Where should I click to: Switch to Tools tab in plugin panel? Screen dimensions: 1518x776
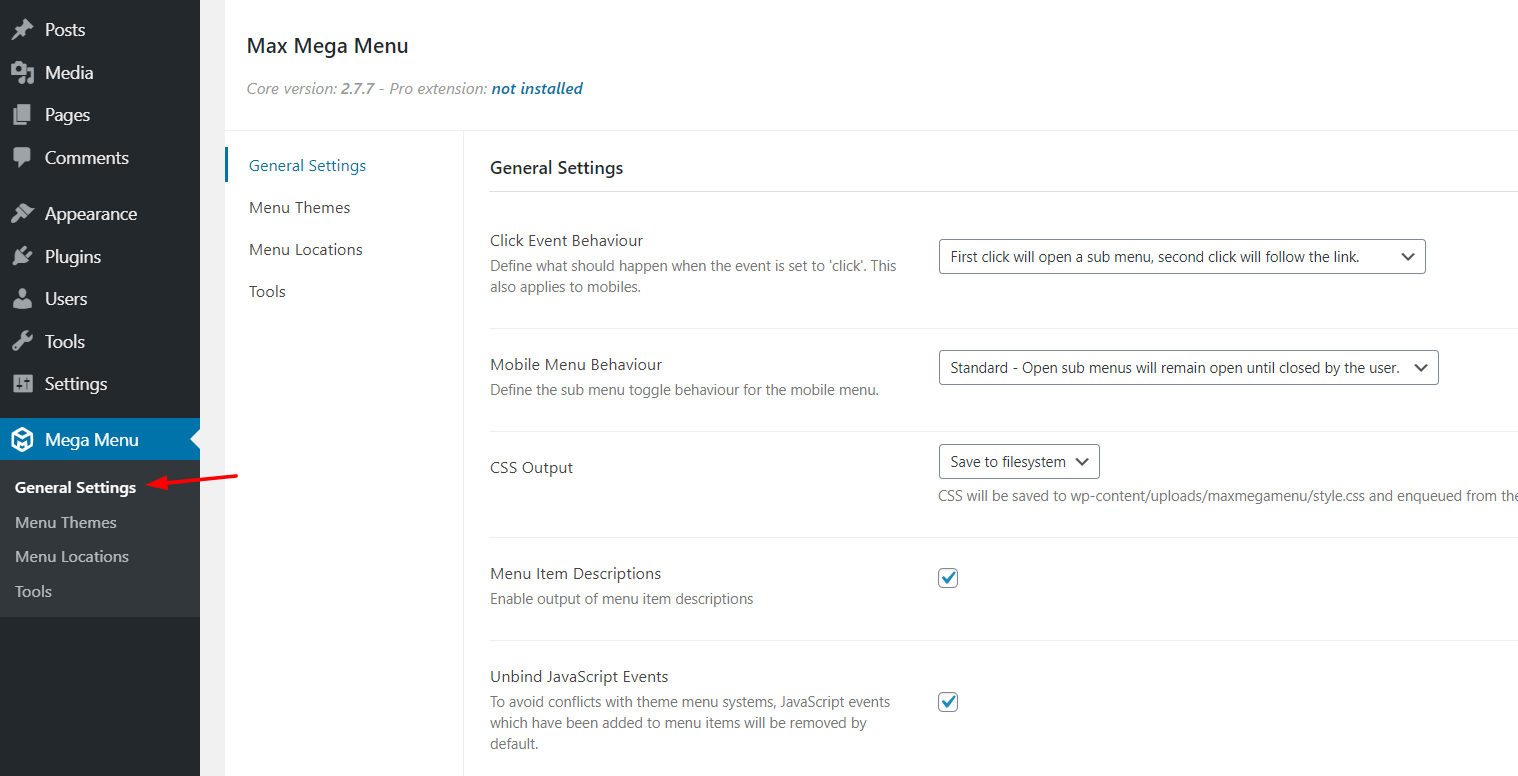click(268, 292)
